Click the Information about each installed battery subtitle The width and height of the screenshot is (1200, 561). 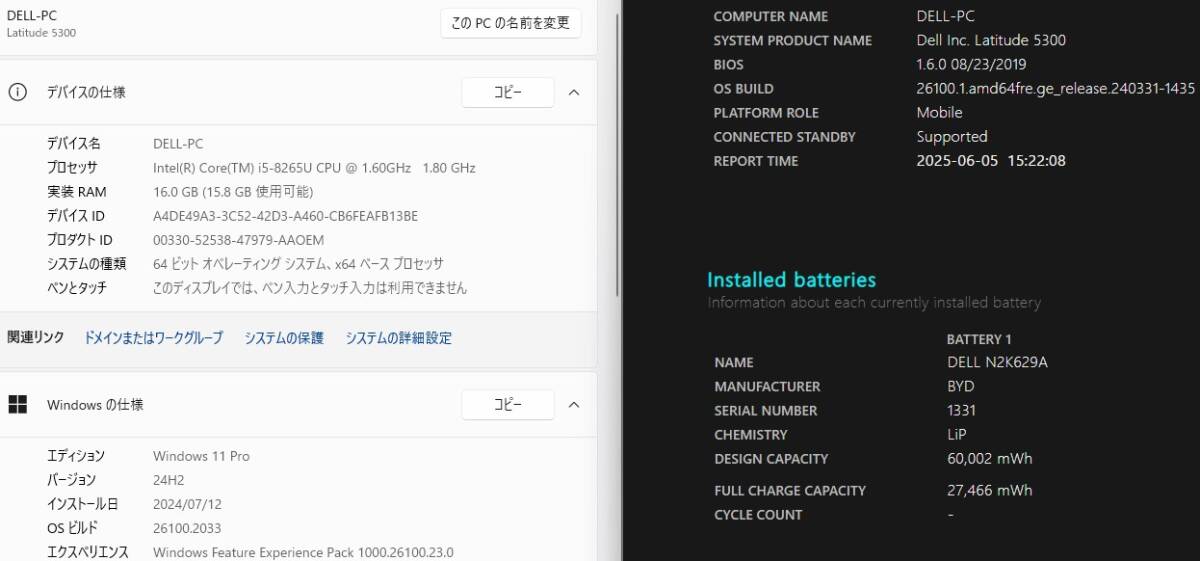(x=874, y=302)
